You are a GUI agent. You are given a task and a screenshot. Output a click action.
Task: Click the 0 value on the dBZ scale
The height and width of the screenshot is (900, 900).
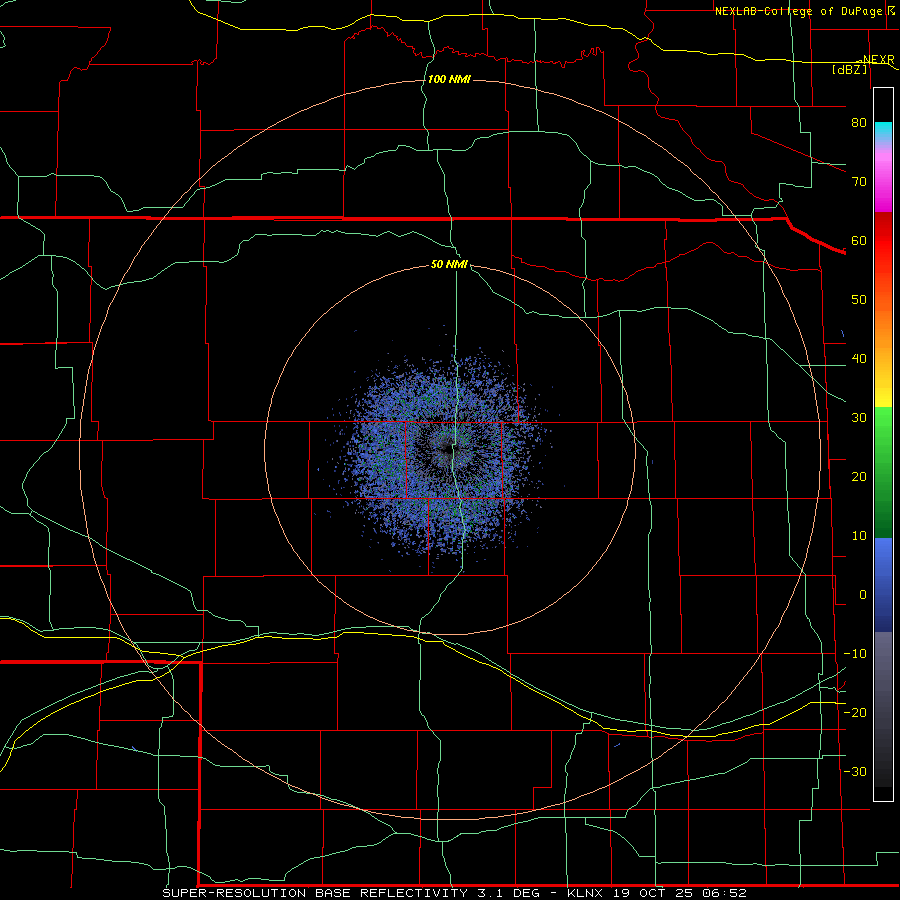click(x=863, y=595)
